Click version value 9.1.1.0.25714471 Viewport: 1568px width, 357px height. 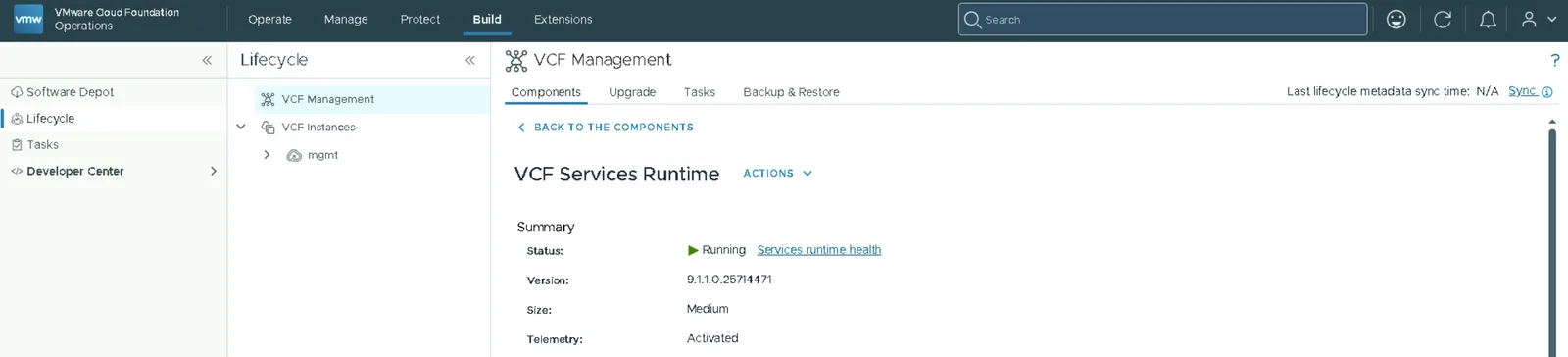(729, 280)
